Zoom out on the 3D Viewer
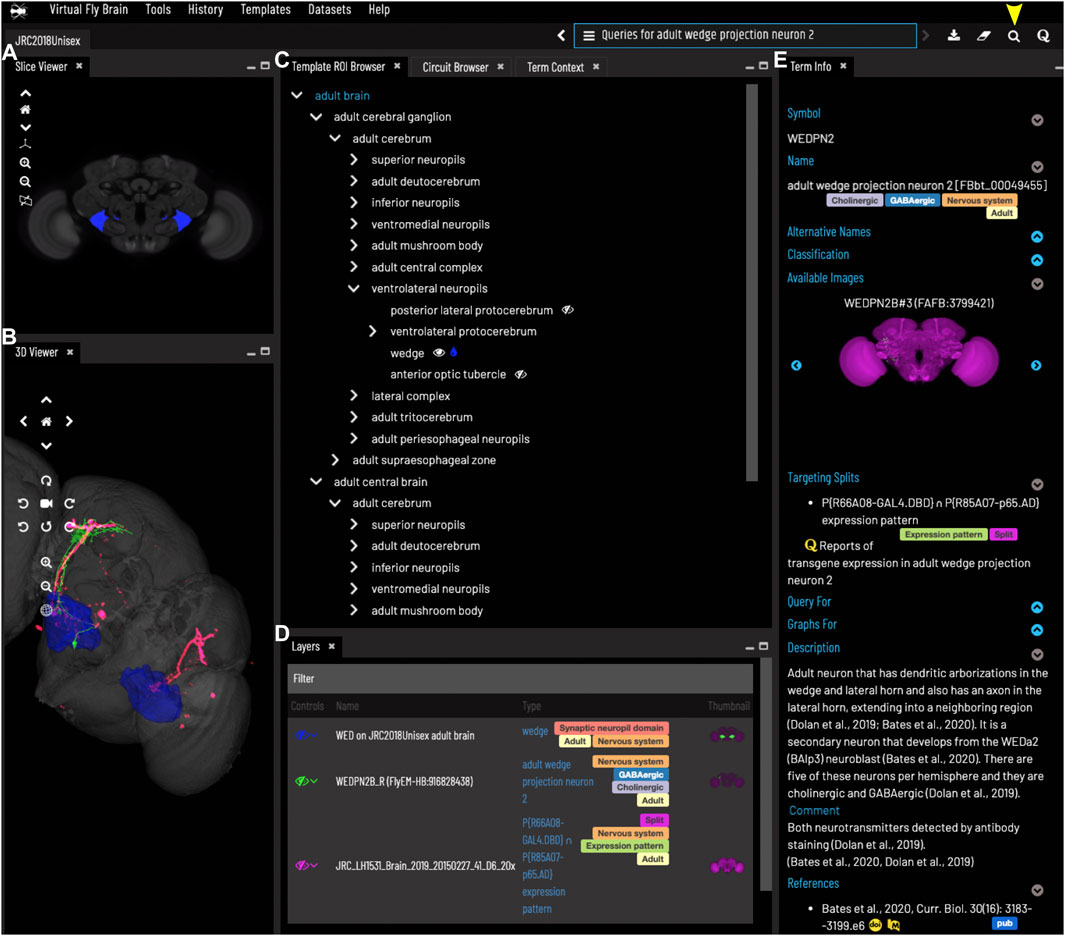Image resolution: width=1065 pixels, height=936 pixels. tap(46, 586)
